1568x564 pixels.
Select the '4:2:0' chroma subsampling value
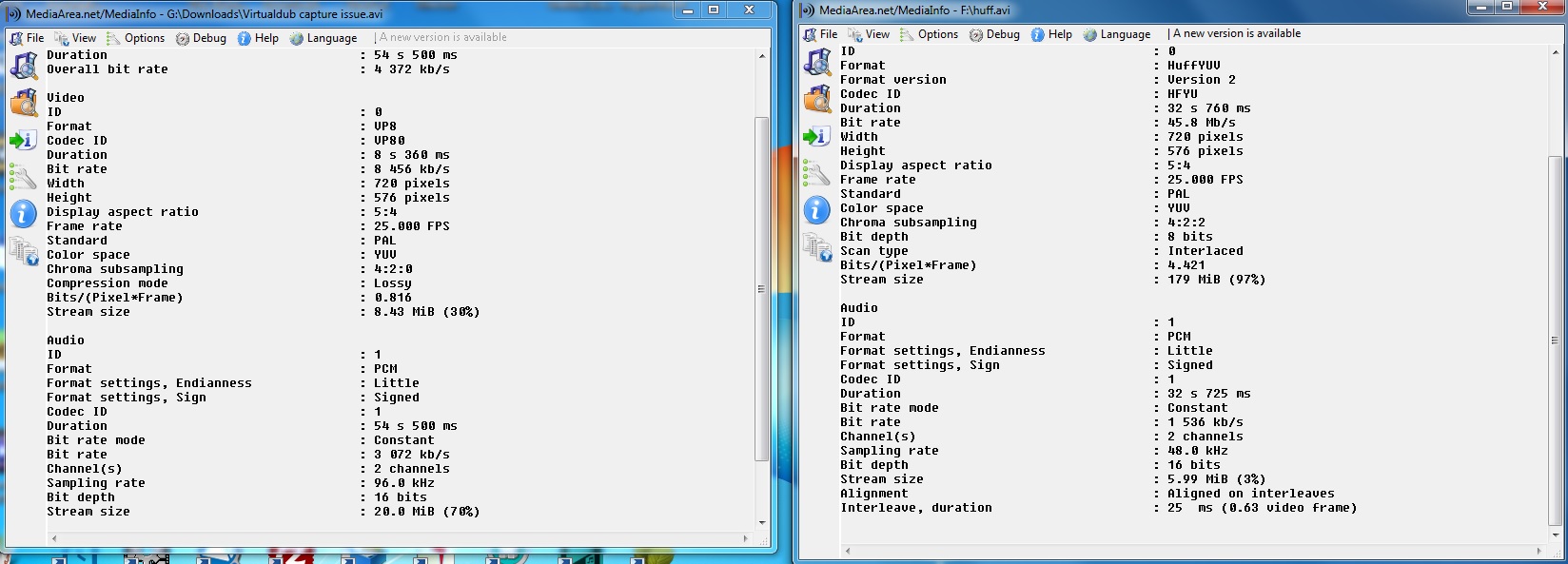pos(393,269)
